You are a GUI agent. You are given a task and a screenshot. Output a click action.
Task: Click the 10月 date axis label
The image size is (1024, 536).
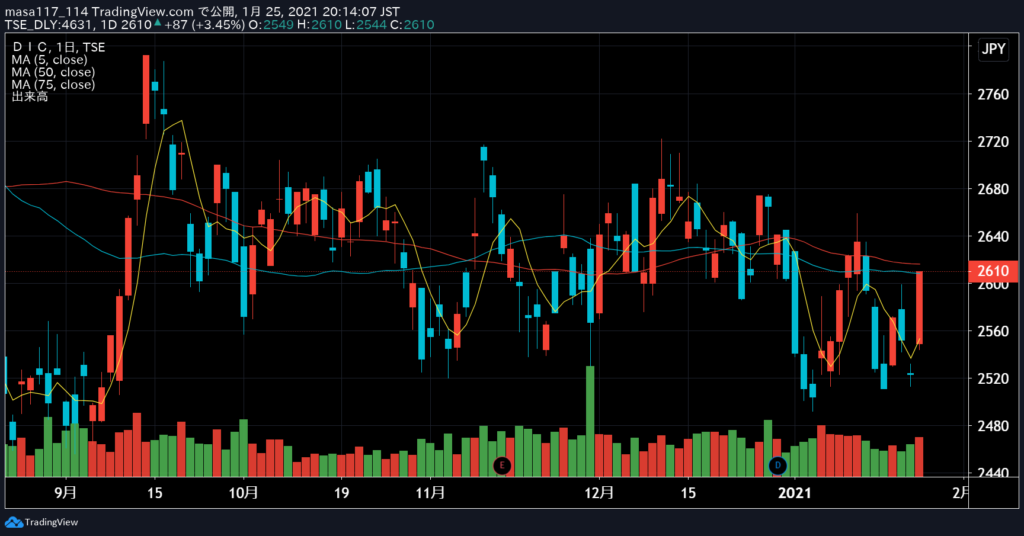(244, 492)
